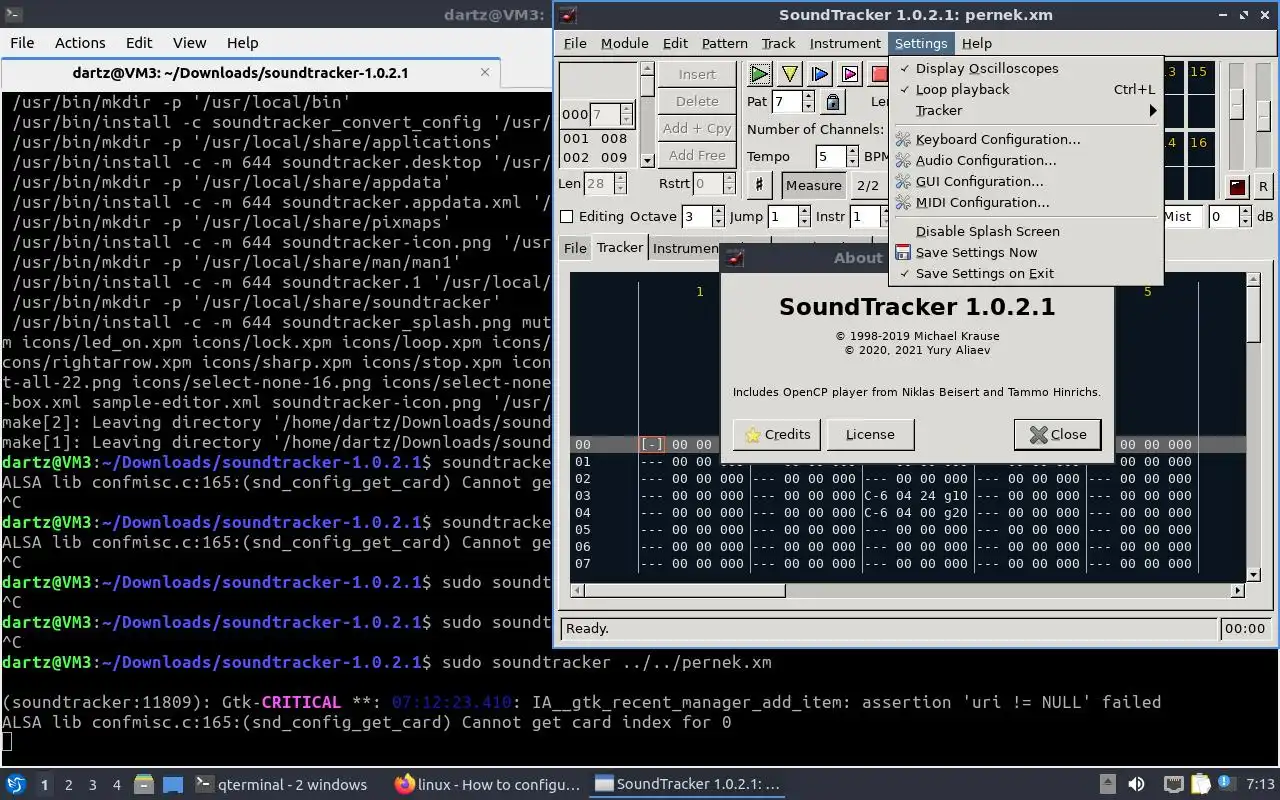Click the tracker horizontal scrollbar thumb
This screenshot has width=1280, height=800.
(x=685, y=591)
